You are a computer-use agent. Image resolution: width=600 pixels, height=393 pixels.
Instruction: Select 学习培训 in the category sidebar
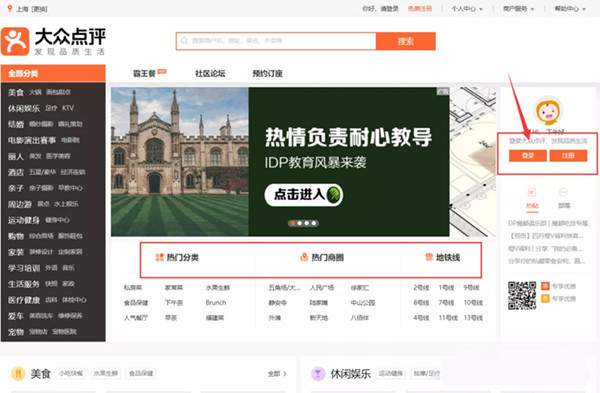tap(24, 268)
